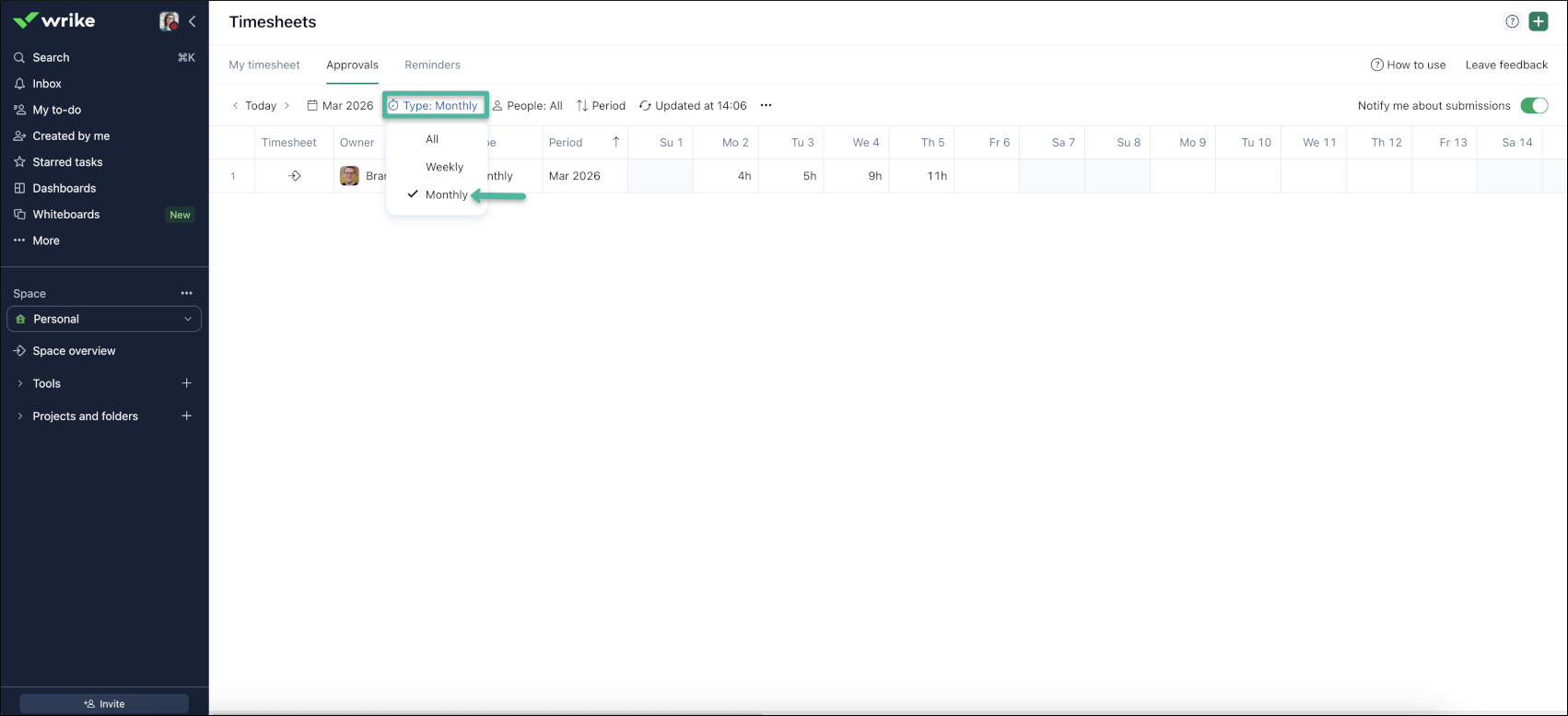The height and width of the screenshot is (716, 1568).
Task: Click the 4h cell under Mo 2
Action: coord(726,176)
